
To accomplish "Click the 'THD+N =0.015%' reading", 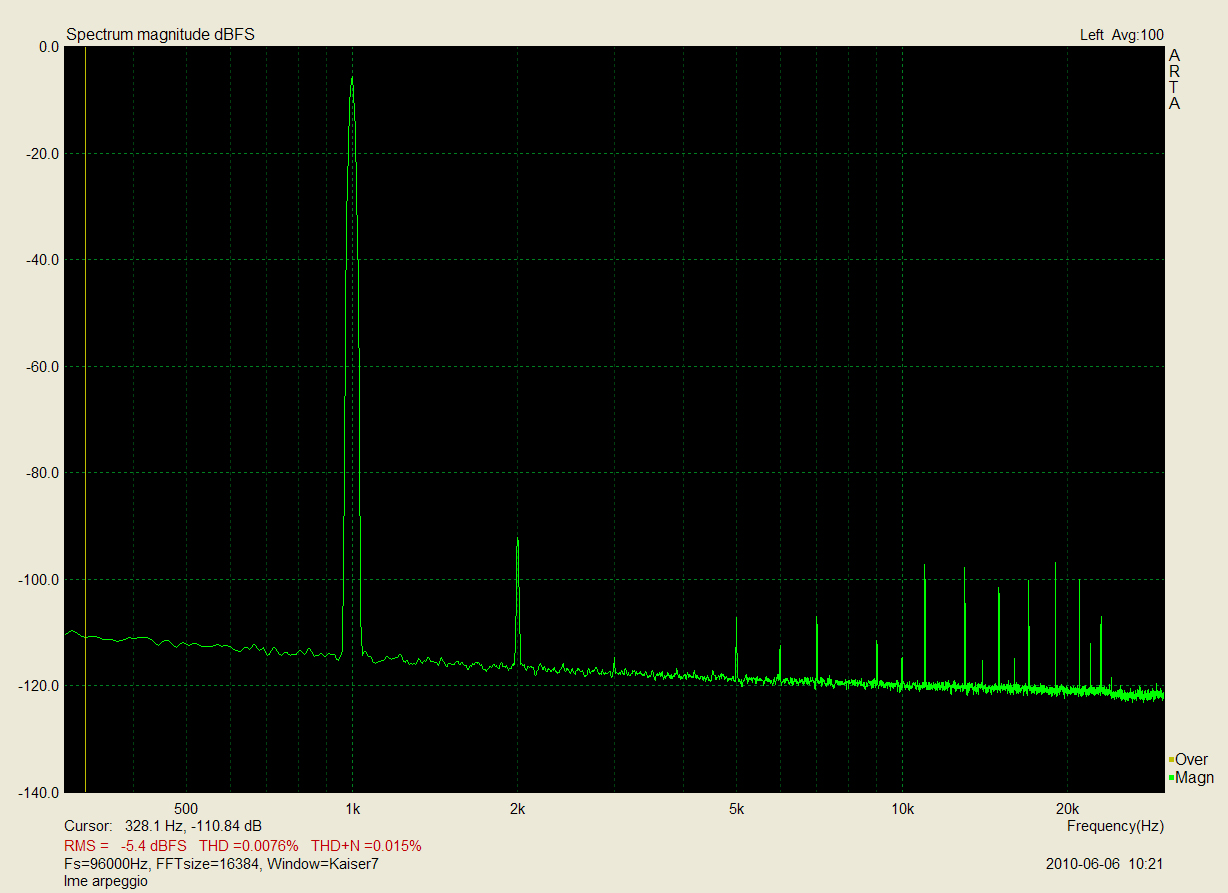I will [x=366, y=846].
